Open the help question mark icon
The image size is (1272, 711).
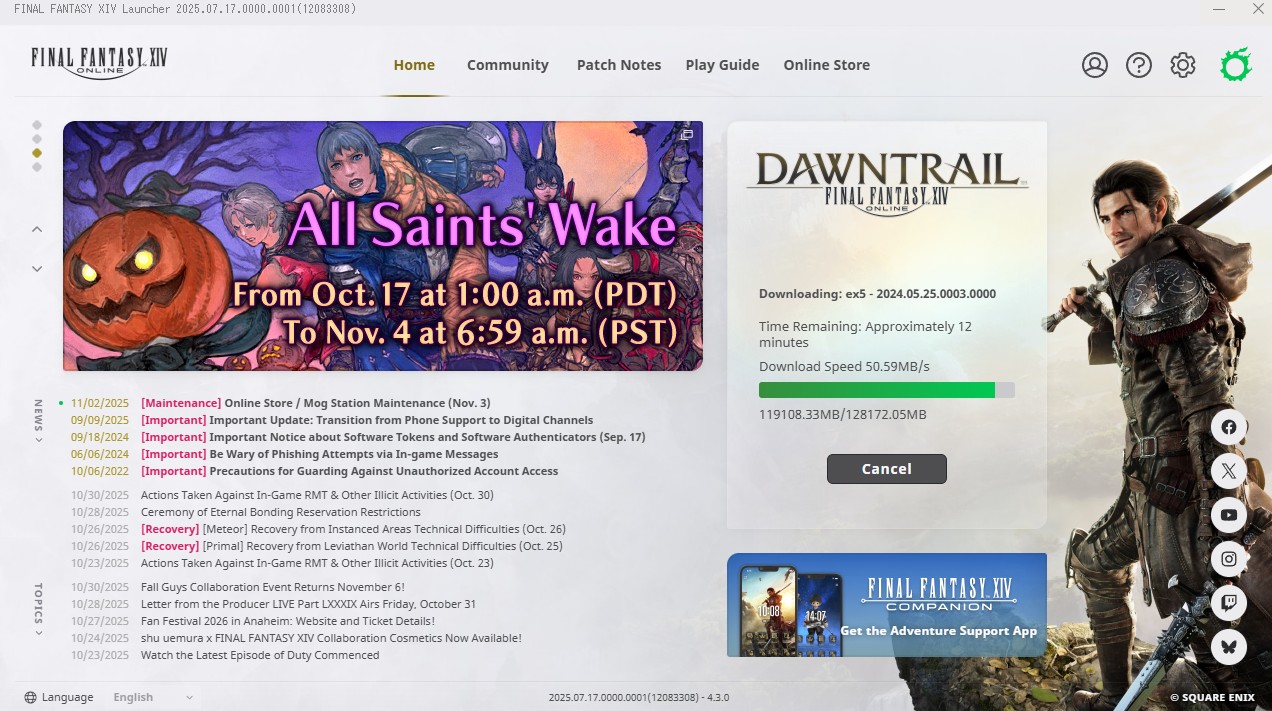pyautogui.click(x=1139, y=65)
